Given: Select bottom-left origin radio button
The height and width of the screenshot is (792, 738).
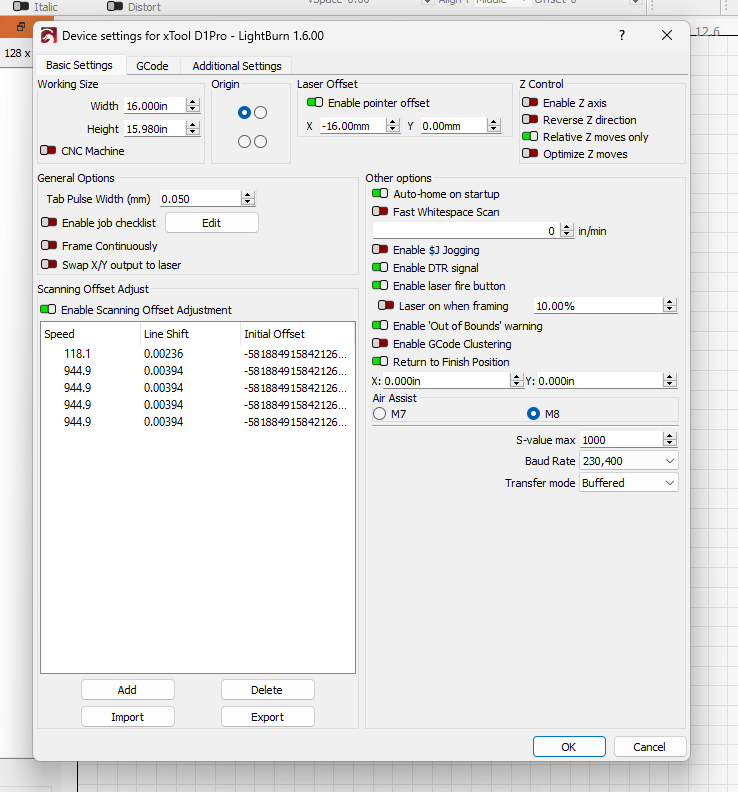Looking at the screenshot, I should [244, 141].
